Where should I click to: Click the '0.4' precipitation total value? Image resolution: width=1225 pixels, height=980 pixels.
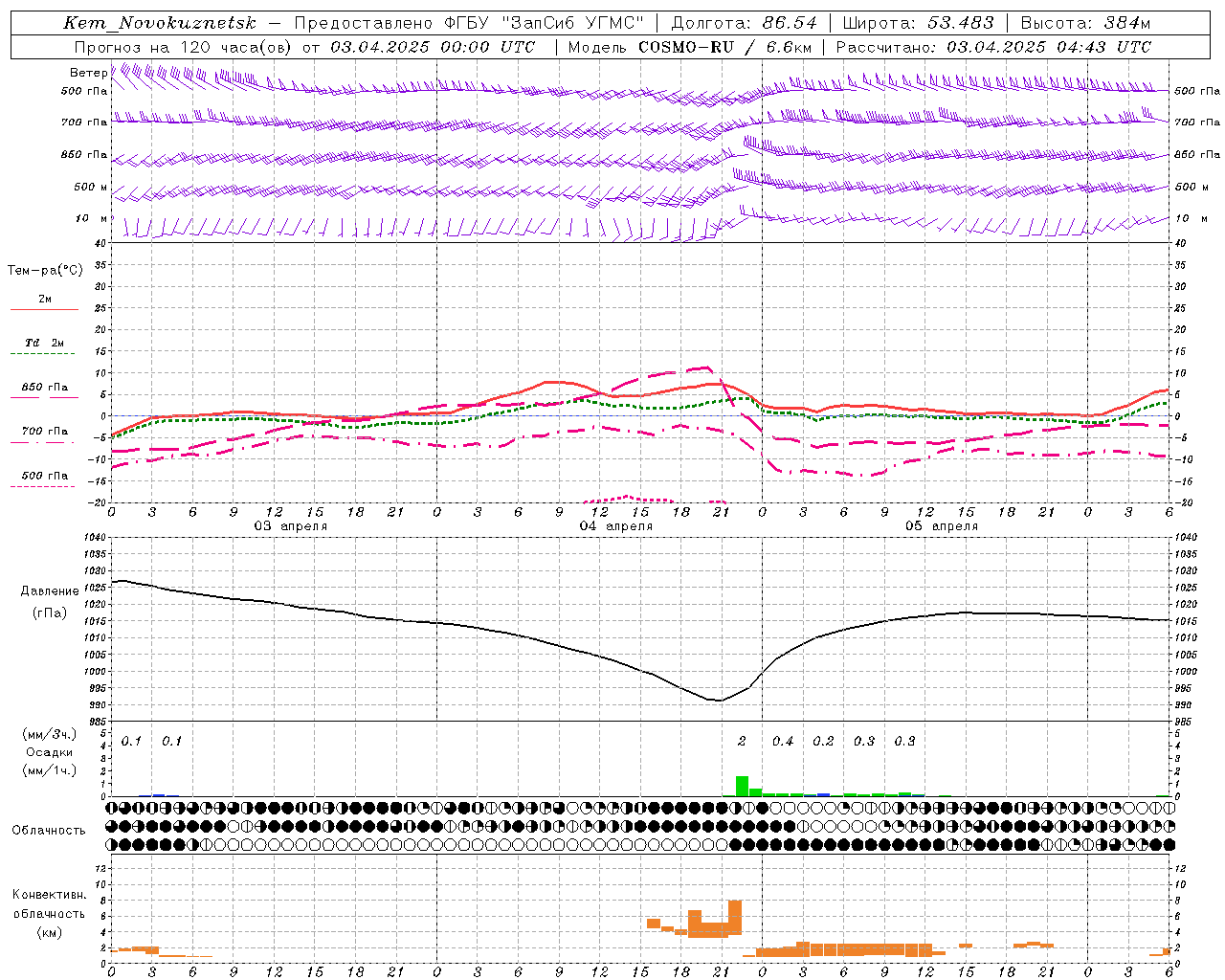pyautogui.click(x=783, y=741)
